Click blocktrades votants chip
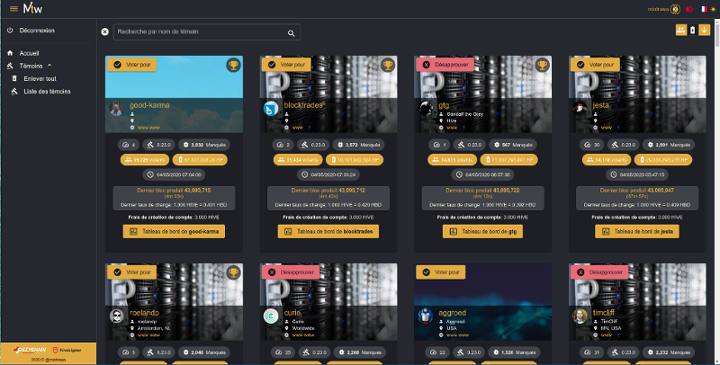 pyautogui.click(x=299, y=160)
